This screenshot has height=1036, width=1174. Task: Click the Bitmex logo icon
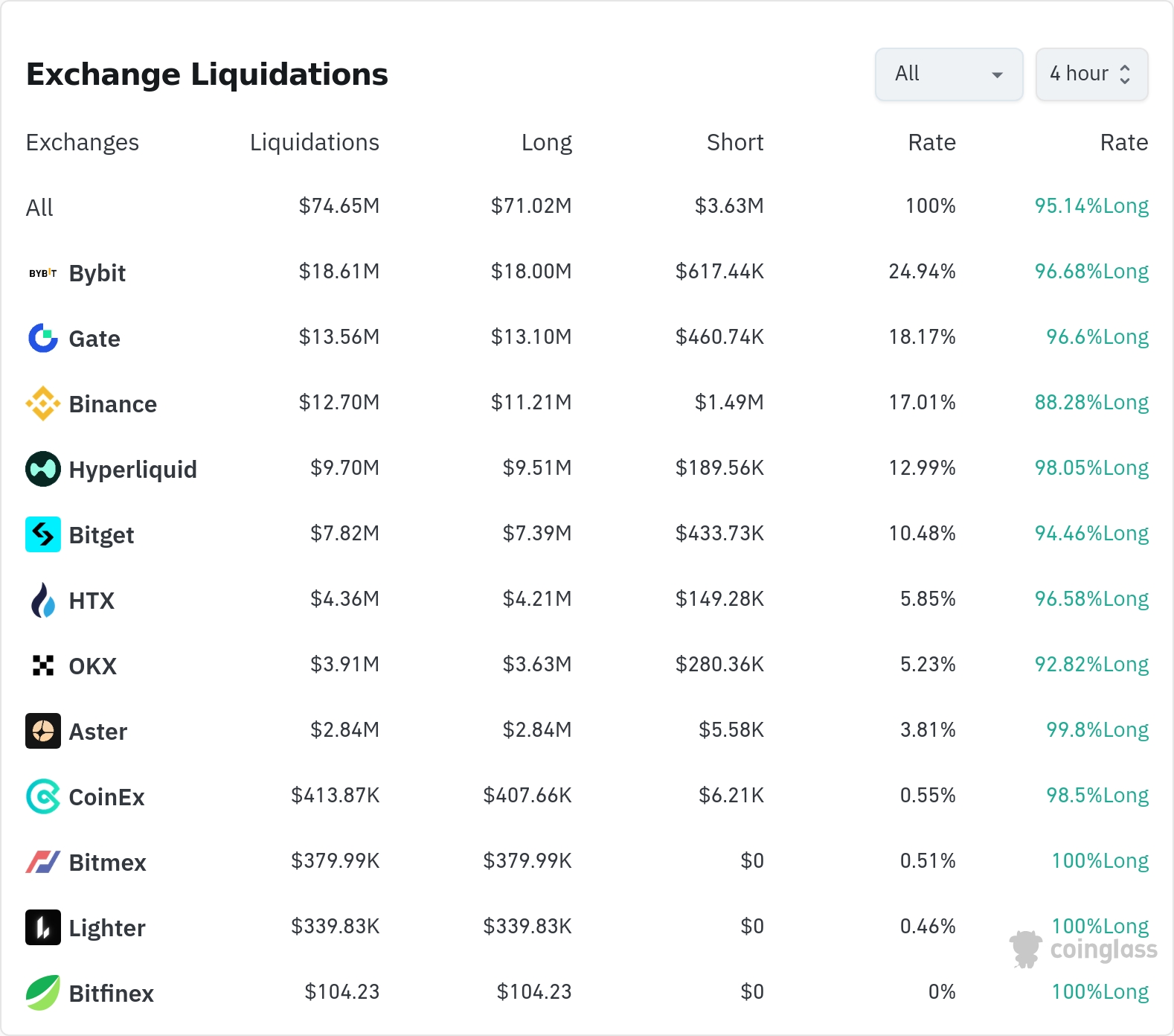[42, 862]
